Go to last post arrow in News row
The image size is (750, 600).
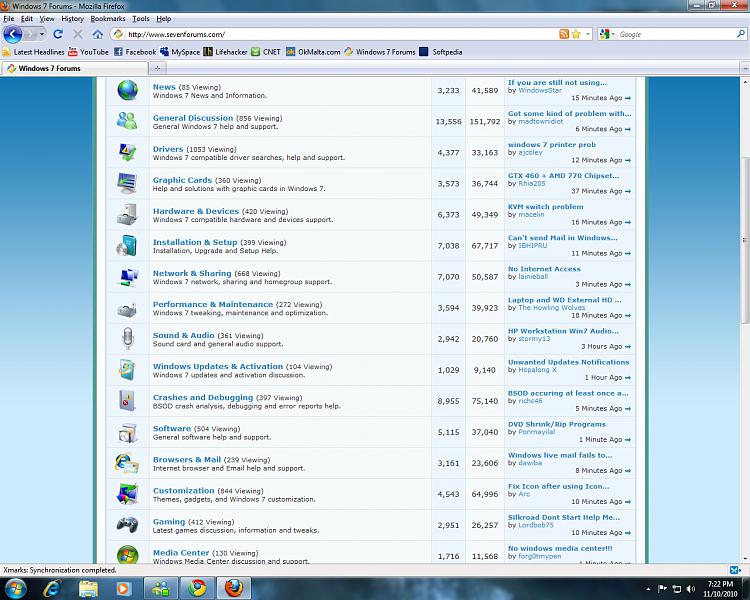[628, 98]
